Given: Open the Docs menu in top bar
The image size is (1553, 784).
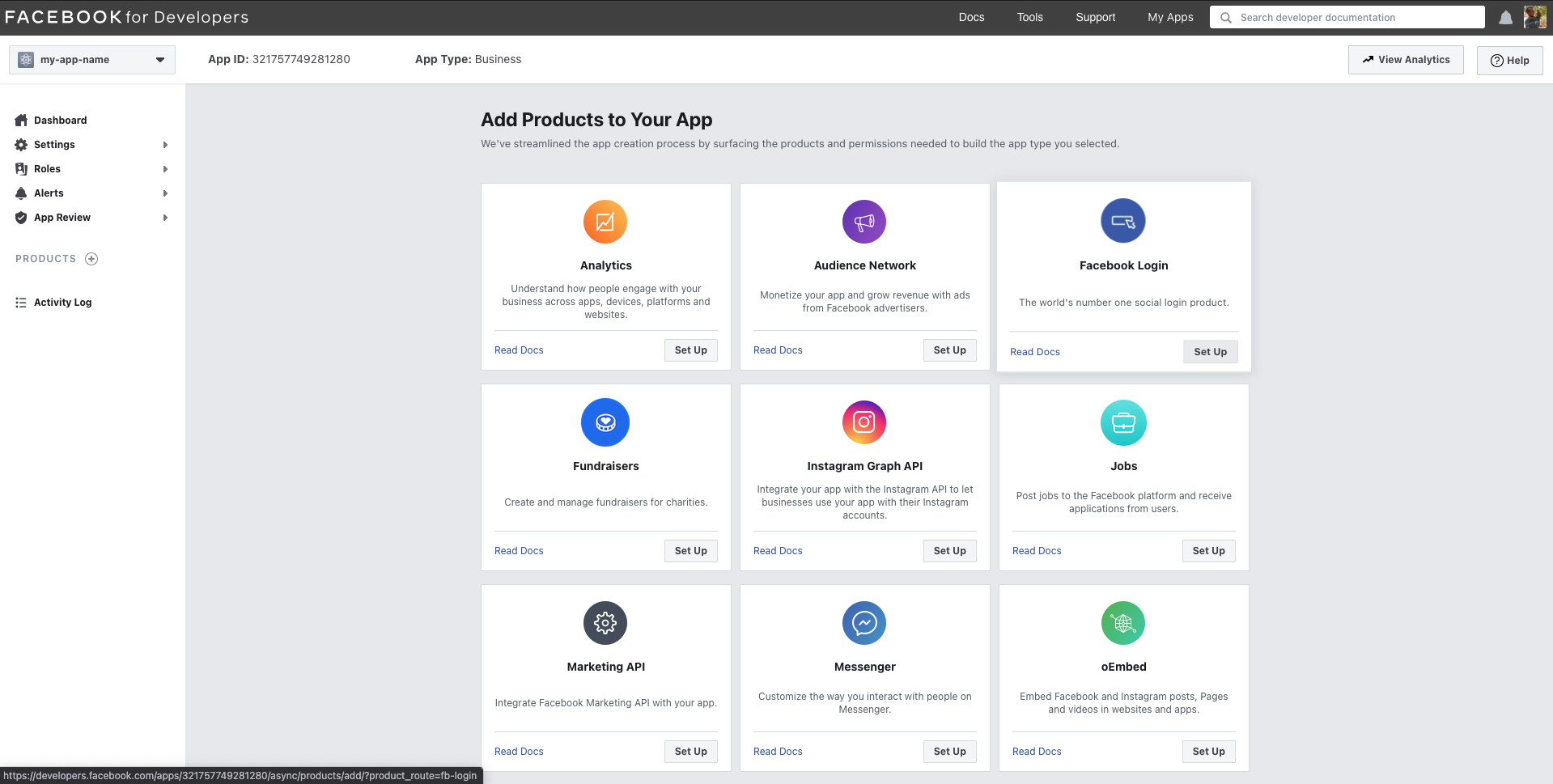Looking at the screenshot, I should tap(971, 18).
